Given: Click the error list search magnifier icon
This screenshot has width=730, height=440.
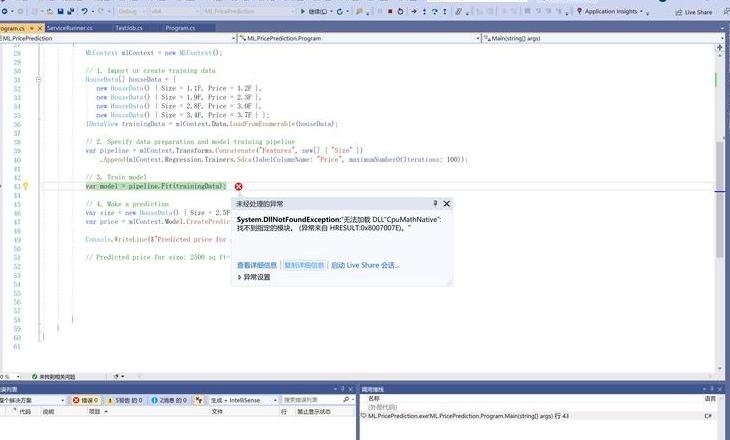Looking at the screenshot, I should point(346,400).
